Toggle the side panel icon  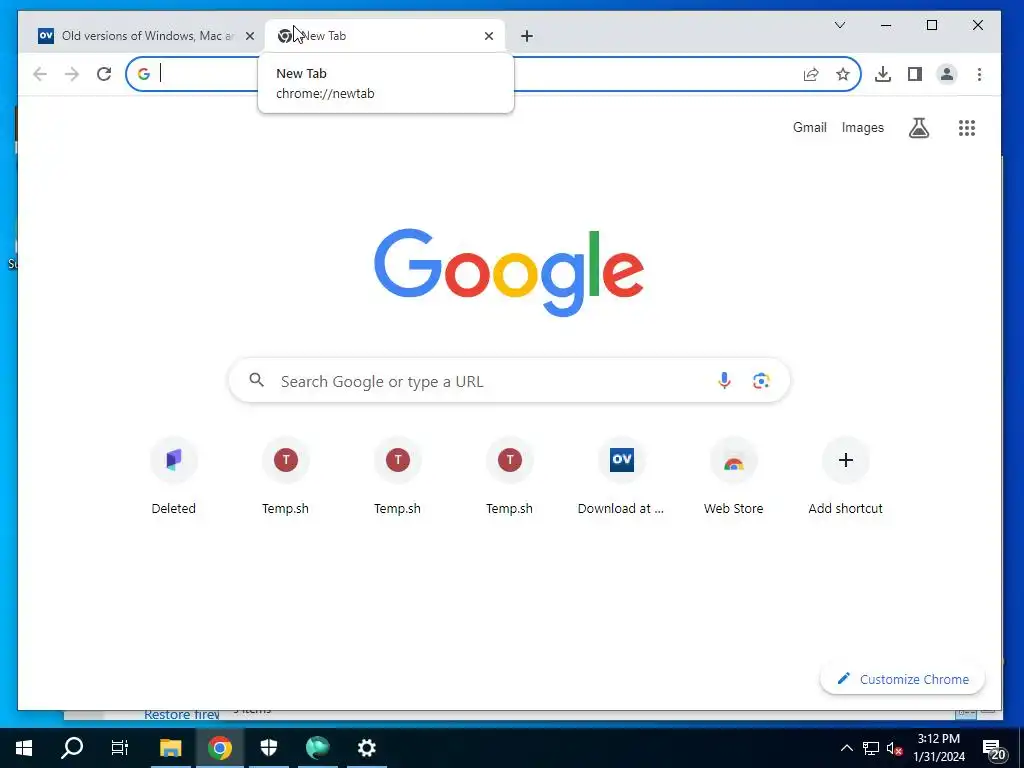pos(915,74)
